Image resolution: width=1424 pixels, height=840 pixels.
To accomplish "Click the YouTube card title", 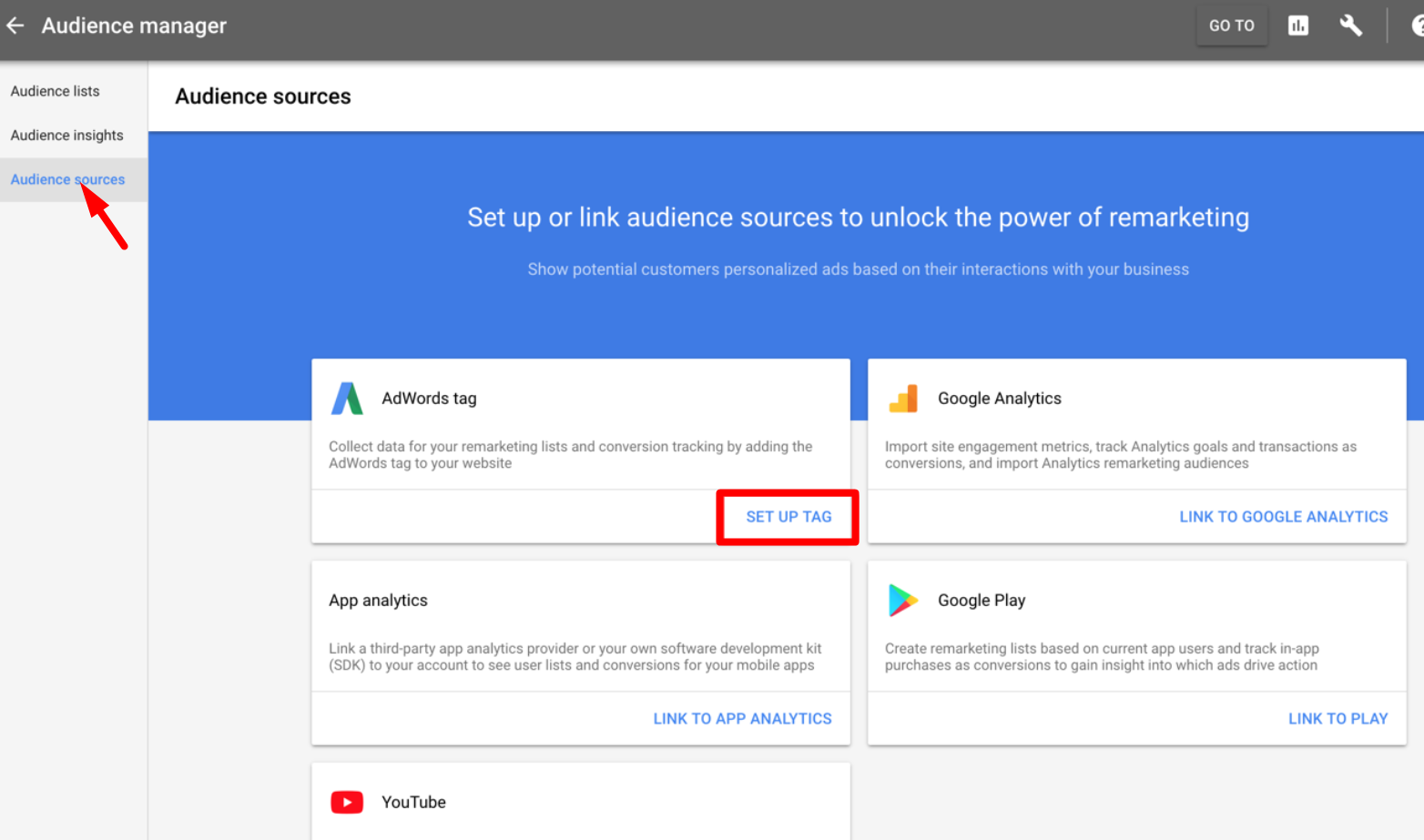I will (x=413, y=803).
